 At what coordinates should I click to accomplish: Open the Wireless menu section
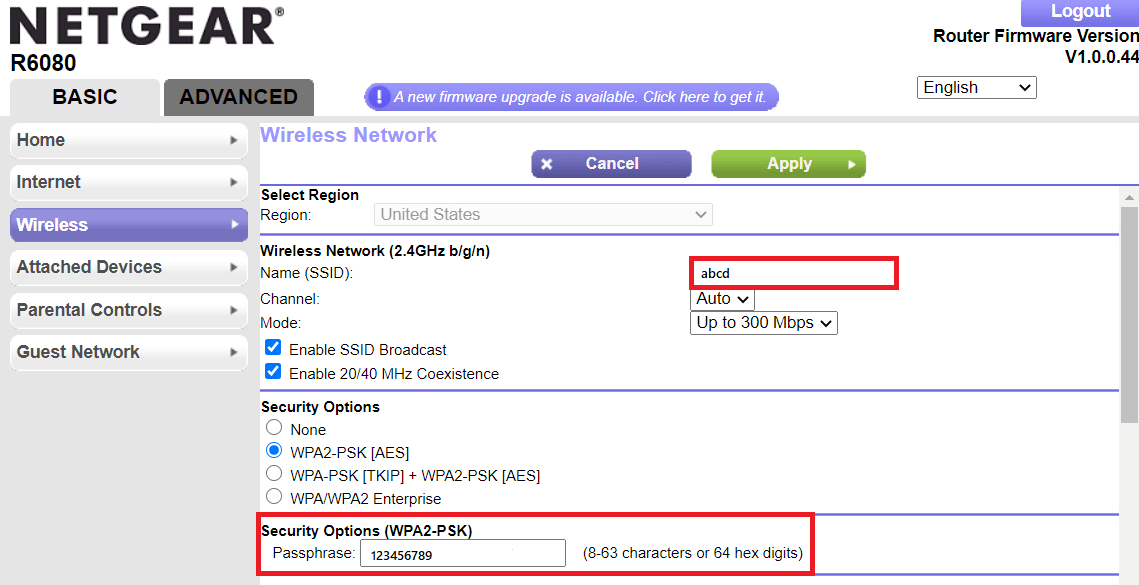pos(128,225)
